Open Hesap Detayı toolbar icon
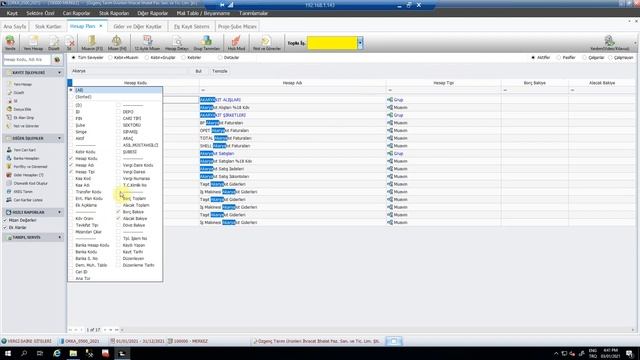 [177, 42]
